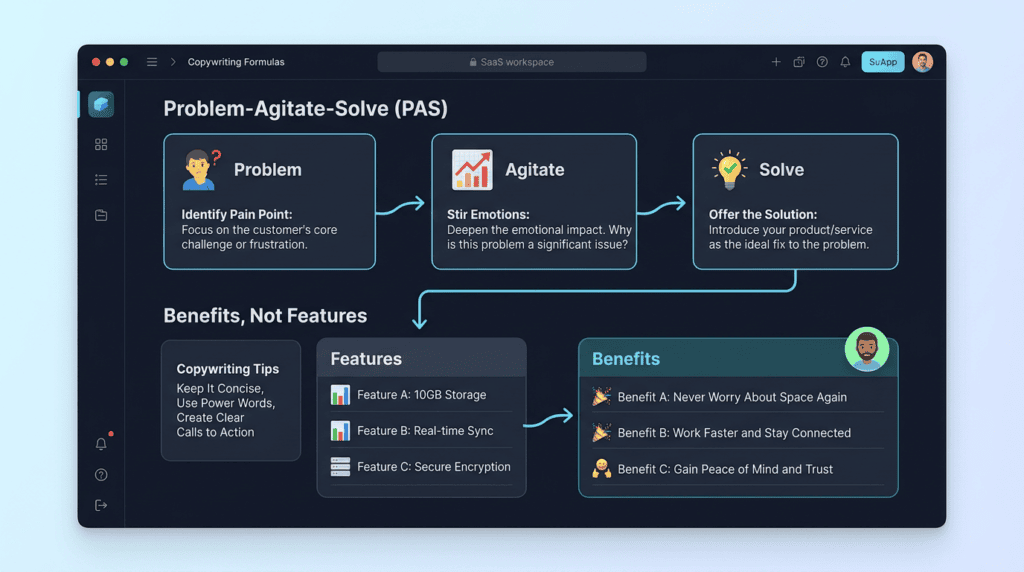Image resolution: width=1024 pixels, height=572 pixels.
Task: Click the server icon for Feature C
Action: [340, 467]
